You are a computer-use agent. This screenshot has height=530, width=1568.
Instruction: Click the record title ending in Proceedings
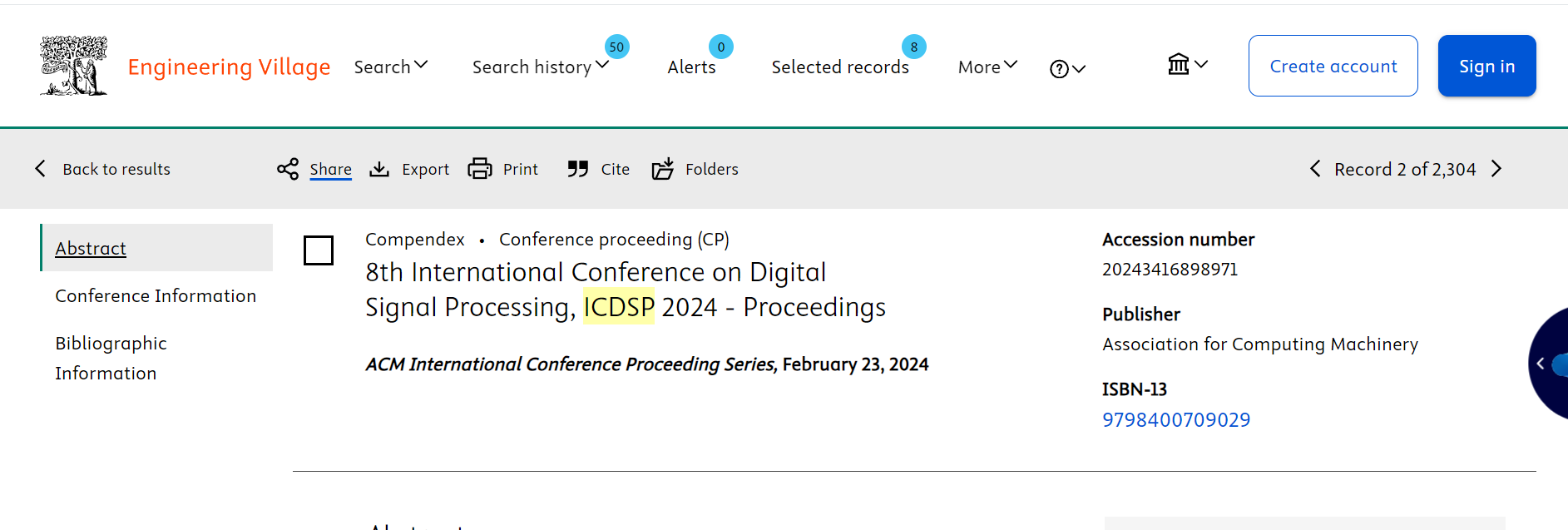626,290
